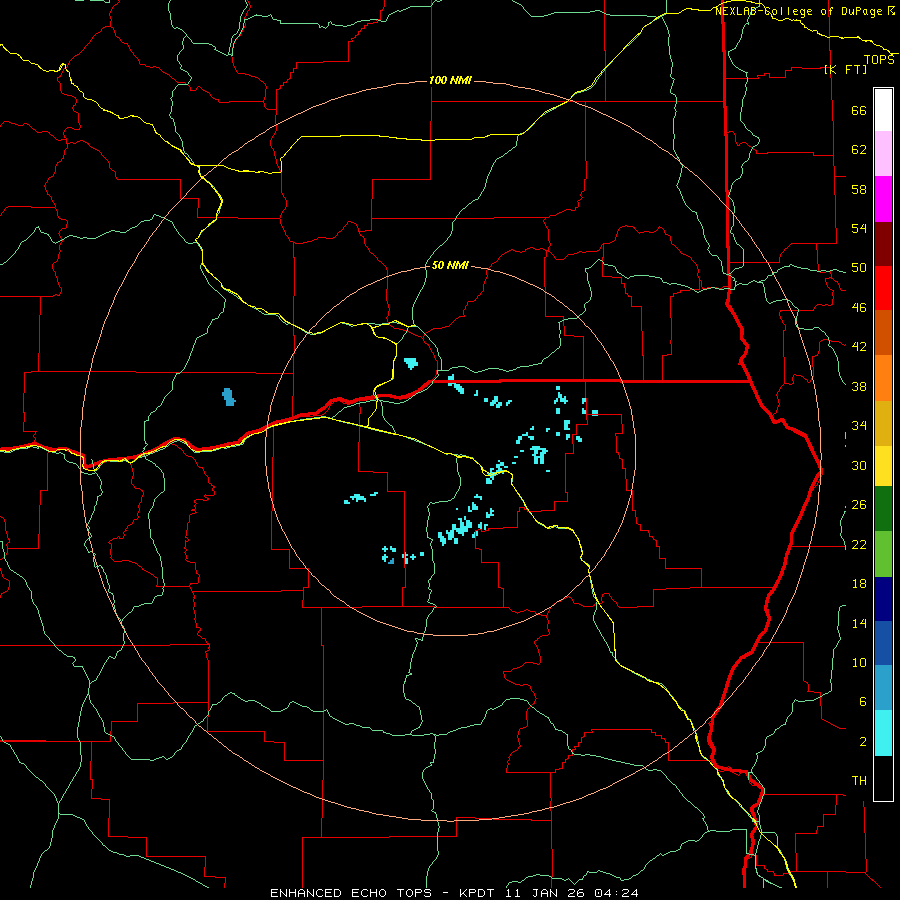Click the gold legend swatch near 34
This screenshot has height=900, width=900.
(883, 423)
